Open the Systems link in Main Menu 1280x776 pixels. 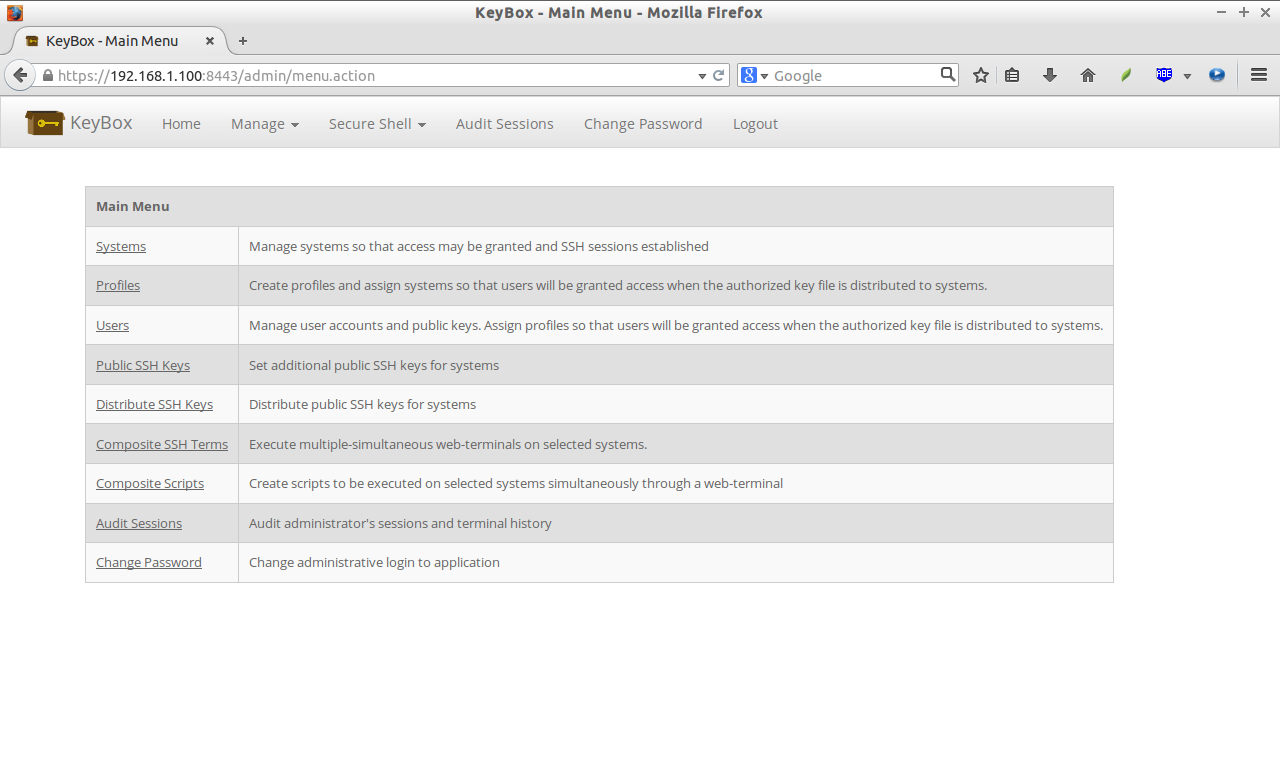click(121, 246)
